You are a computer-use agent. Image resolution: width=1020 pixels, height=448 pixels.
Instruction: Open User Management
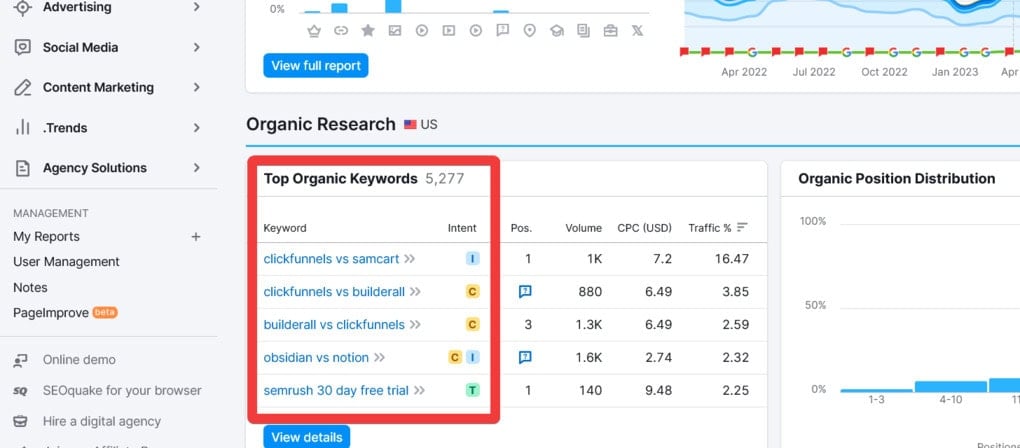pyautogui.click(x=66, y=262)
